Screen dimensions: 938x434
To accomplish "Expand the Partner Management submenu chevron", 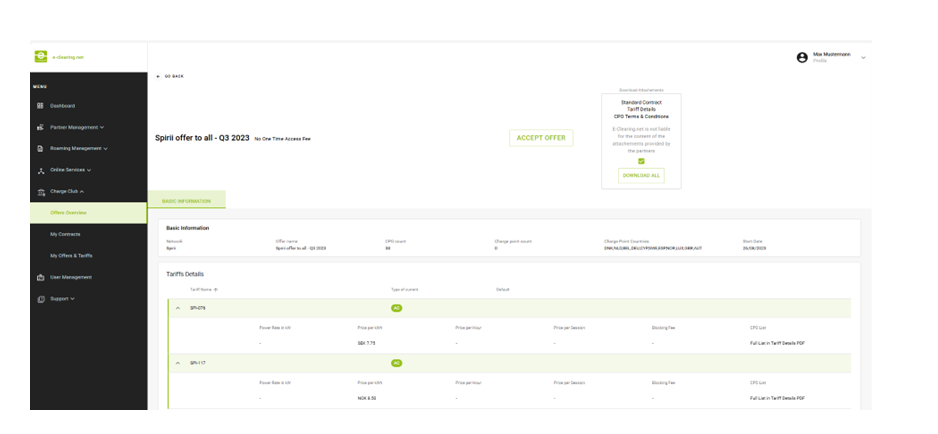I will 102,128.
